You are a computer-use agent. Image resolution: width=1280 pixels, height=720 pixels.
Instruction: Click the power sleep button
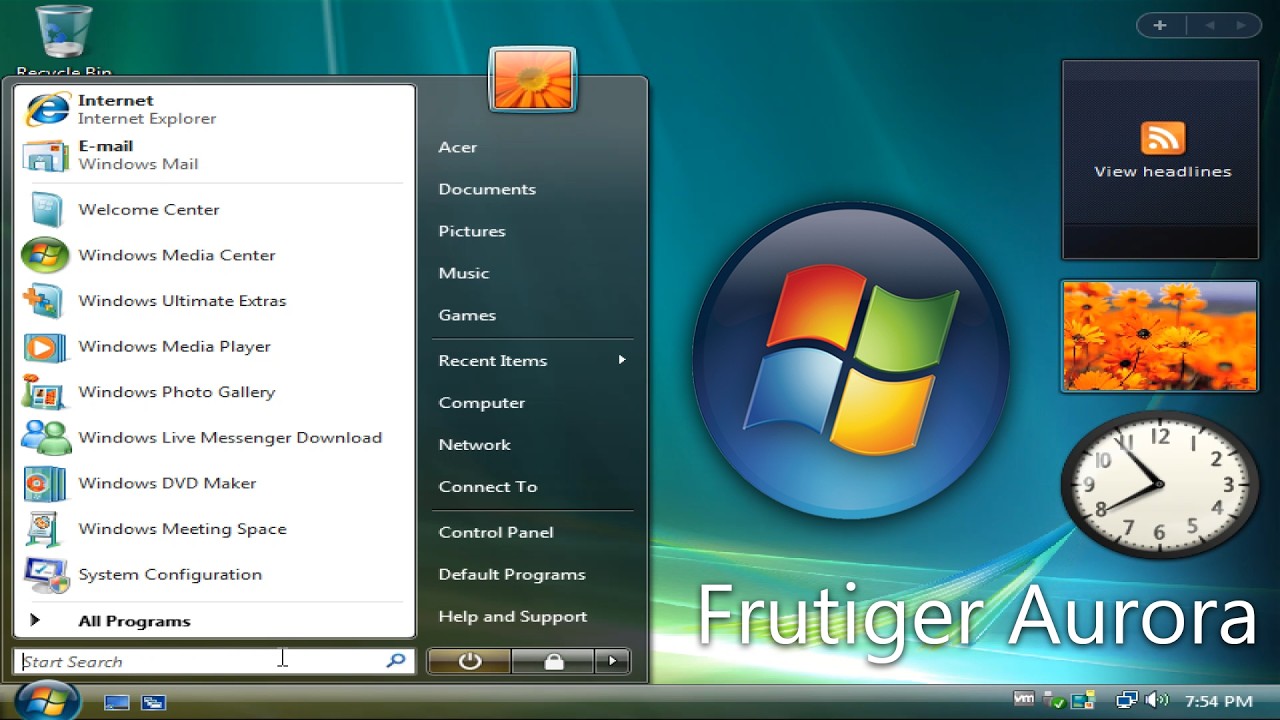[x=469, y=661]
